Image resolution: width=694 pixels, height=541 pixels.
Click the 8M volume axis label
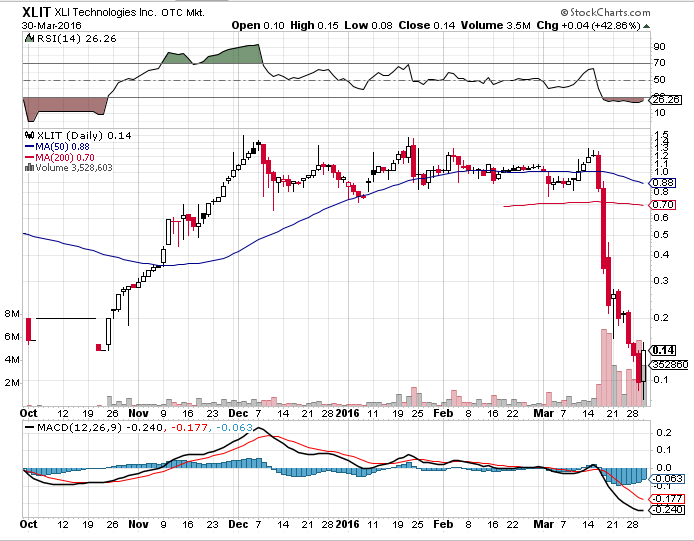click(x=12, y=314)
